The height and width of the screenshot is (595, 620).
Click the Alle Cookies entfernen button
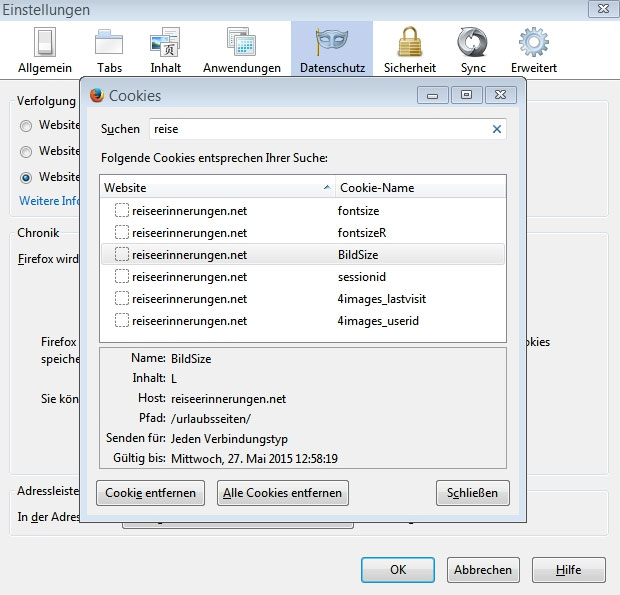(x=283, y=493)
